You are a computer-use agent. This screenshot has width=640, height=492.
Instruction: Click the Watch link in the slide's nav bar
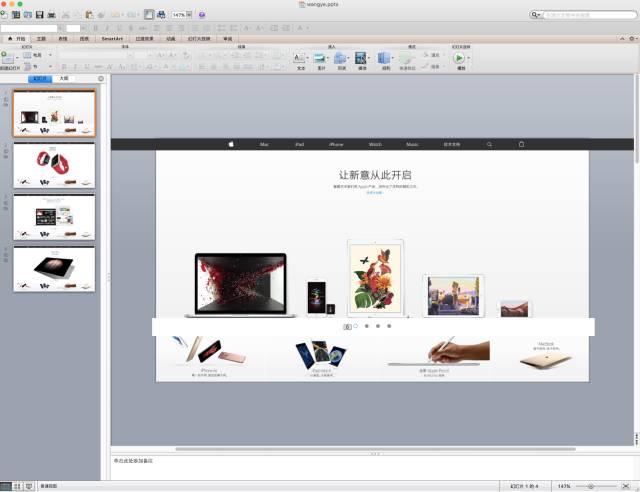[375, 145]
